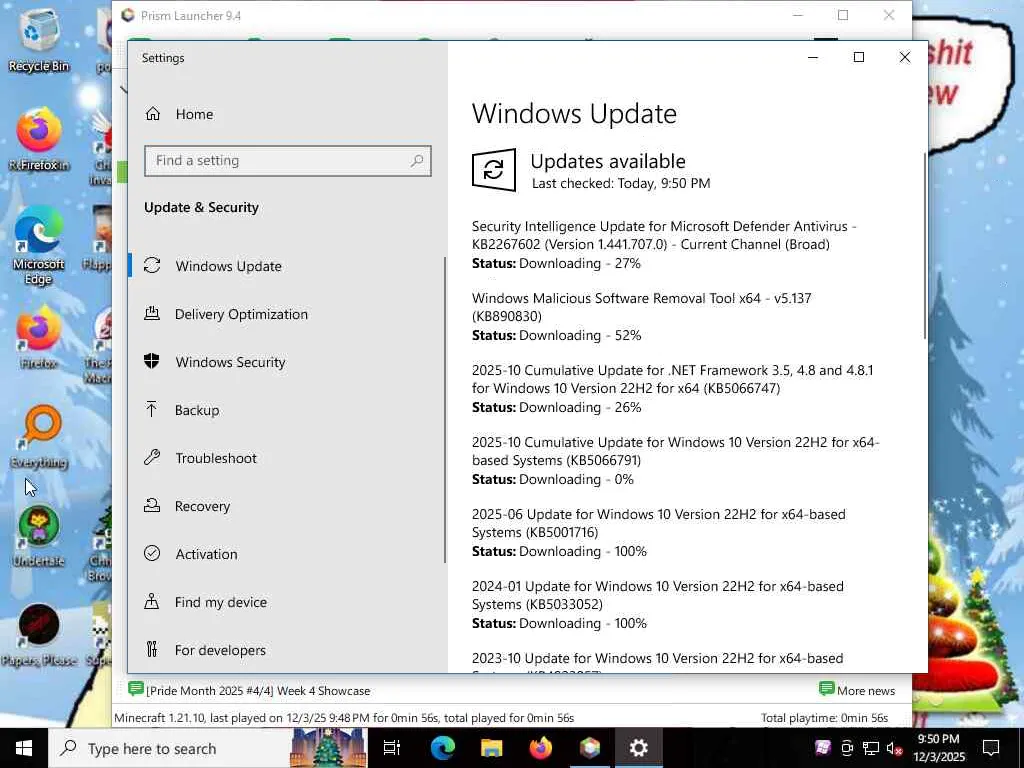
Task: Open Recovery settings page
Action: coord(202,506)
